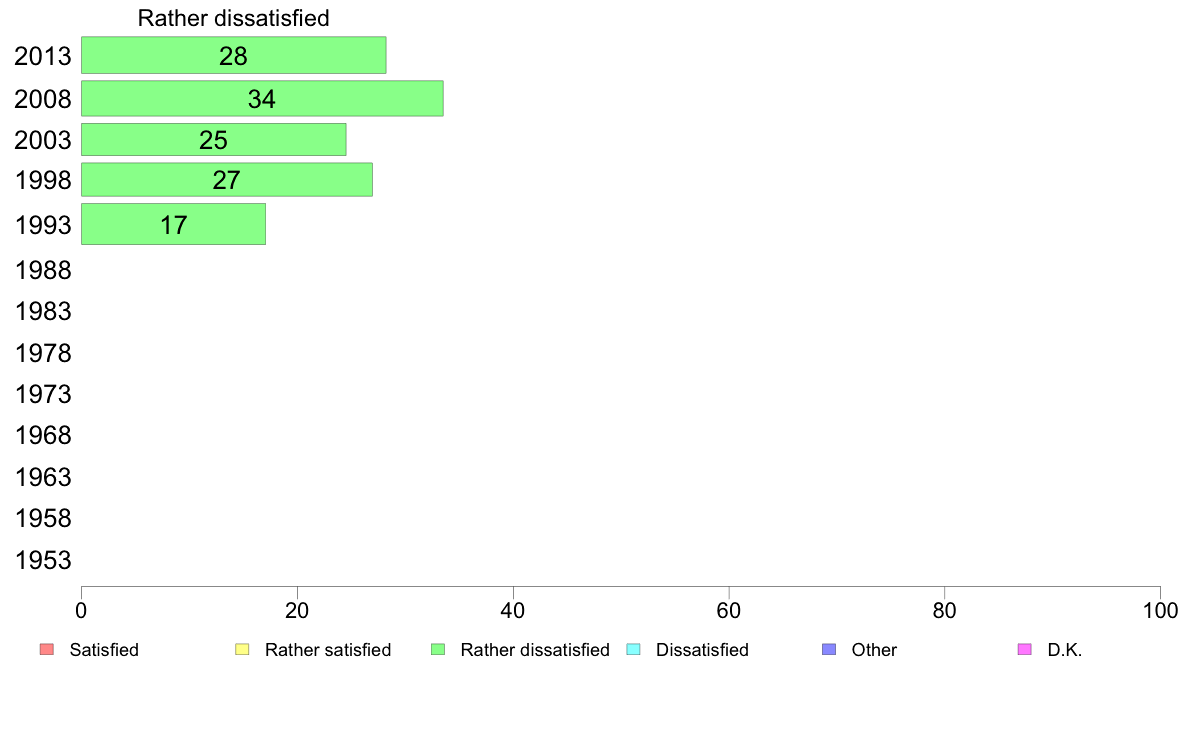Select the 2008 bar showing 34

click(262, 99)
